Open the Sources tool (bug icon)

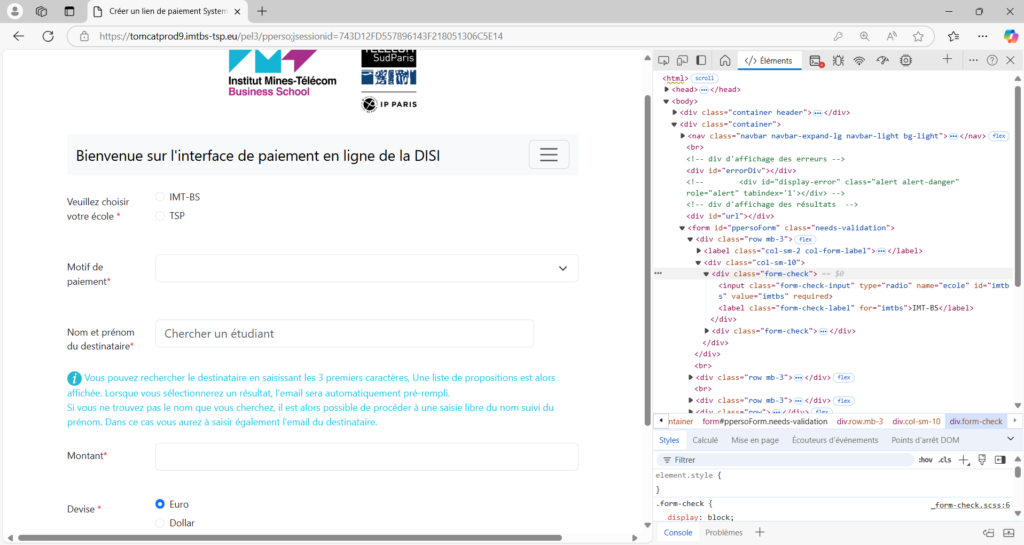point(837,61)
